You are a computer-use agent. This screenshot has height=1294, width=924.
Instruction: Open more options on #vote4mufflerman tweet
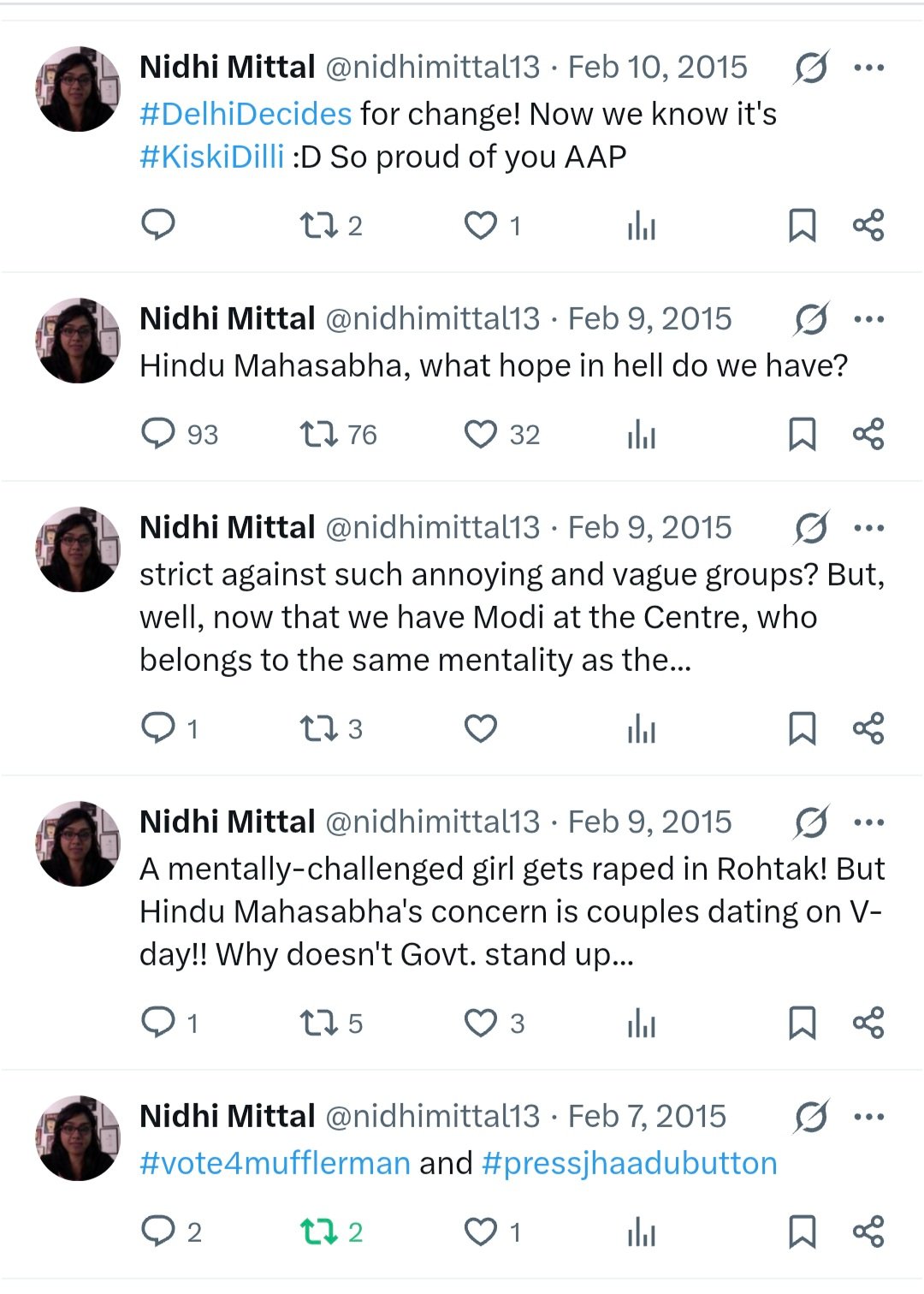[868, 1116]
